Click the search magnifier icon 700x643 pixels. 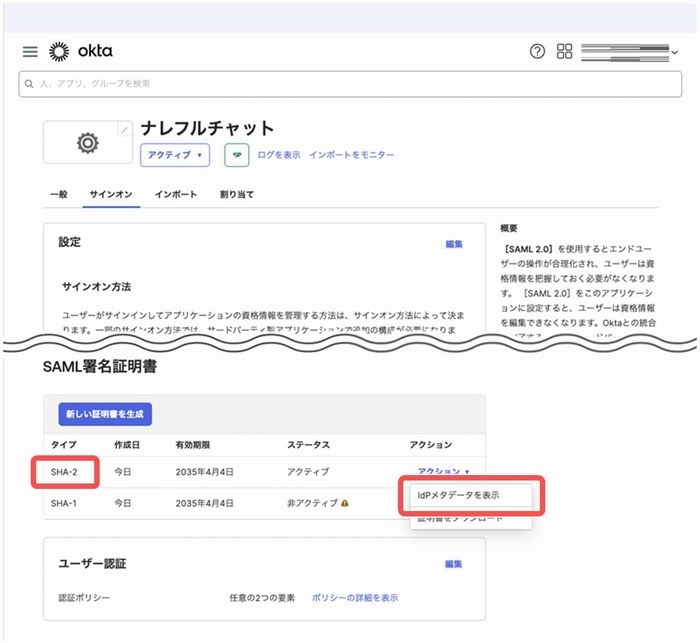click(x=29, y=84)
